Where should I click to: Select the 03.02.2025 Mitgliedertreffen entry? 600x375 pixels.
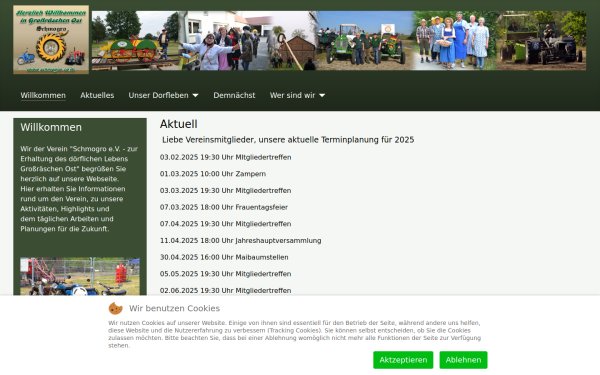click(x=226, y=157)
